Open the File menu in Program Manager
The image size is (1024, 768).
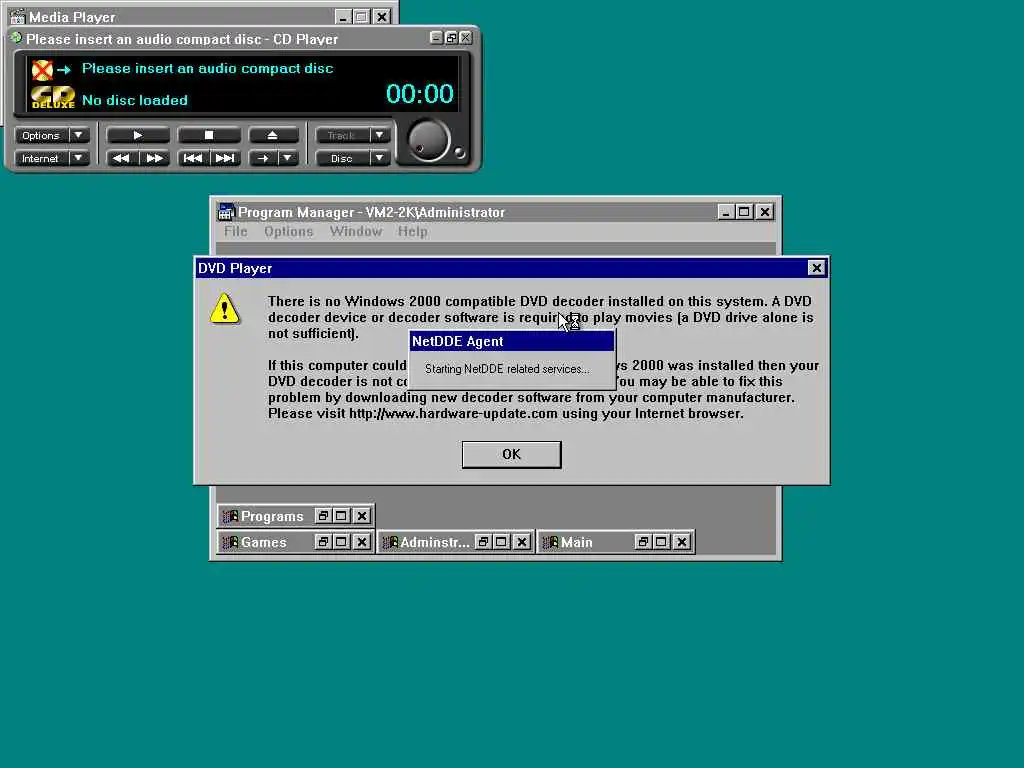pyautogui.click(x=236, y=231)
